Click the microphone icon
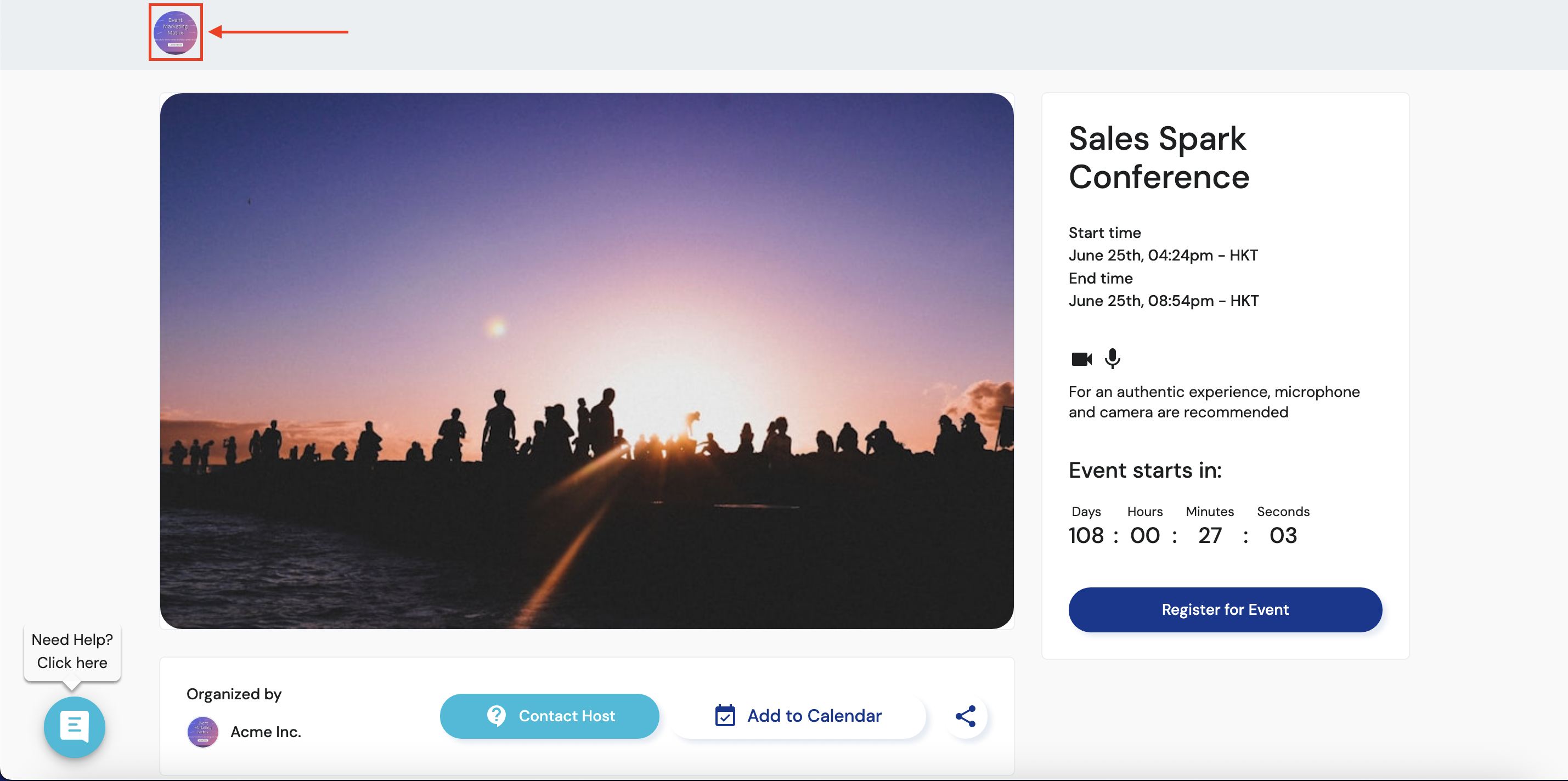Viewport: 1568px width, 781px height. click(1112, 359)
